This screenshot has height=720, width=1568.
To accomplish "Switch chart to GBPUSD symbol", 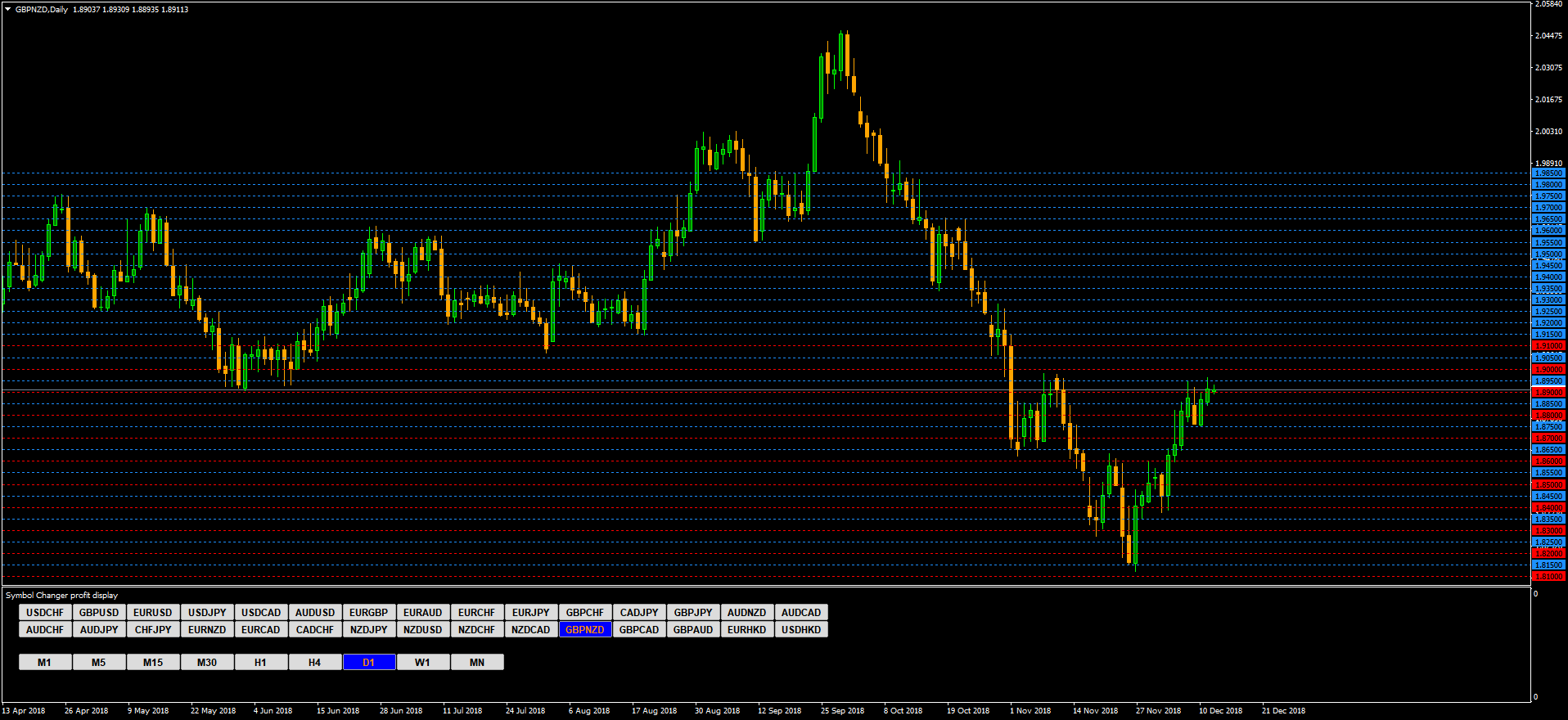I will (99, 613).
